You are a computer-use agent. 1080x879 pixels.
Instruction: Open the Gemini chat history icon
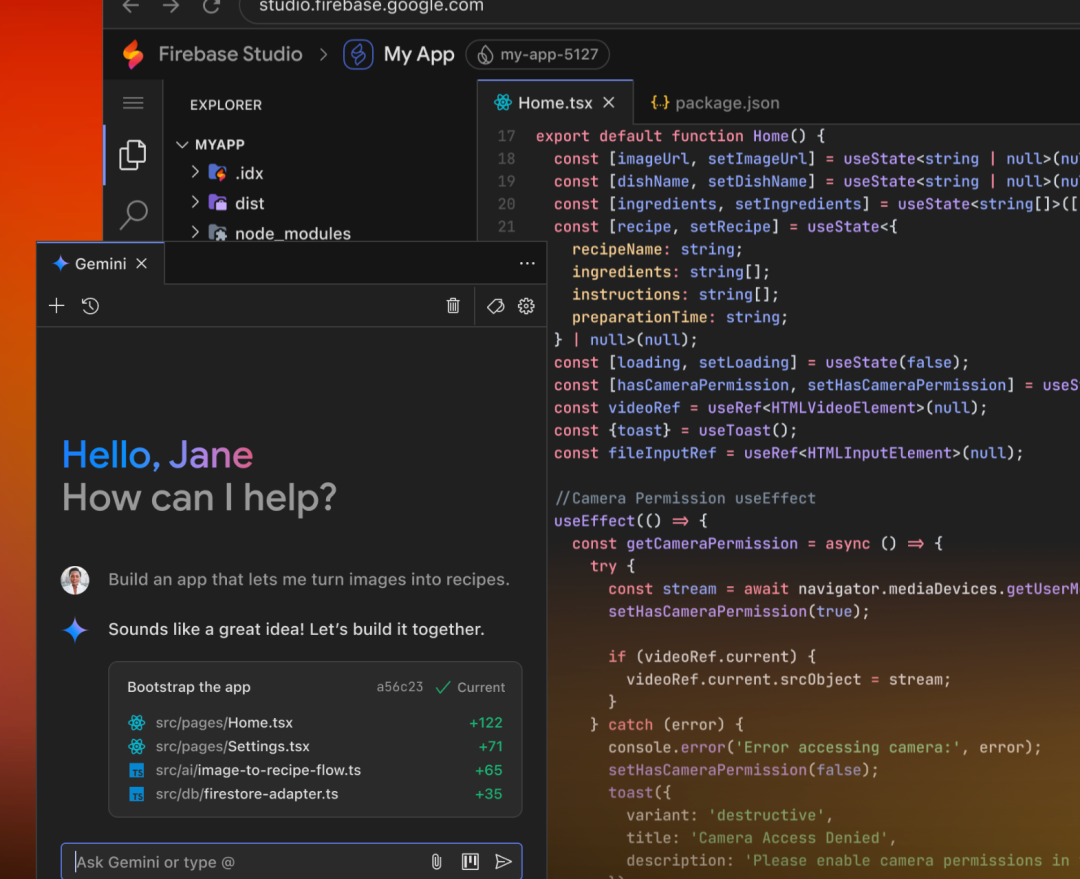pos(89,306)
